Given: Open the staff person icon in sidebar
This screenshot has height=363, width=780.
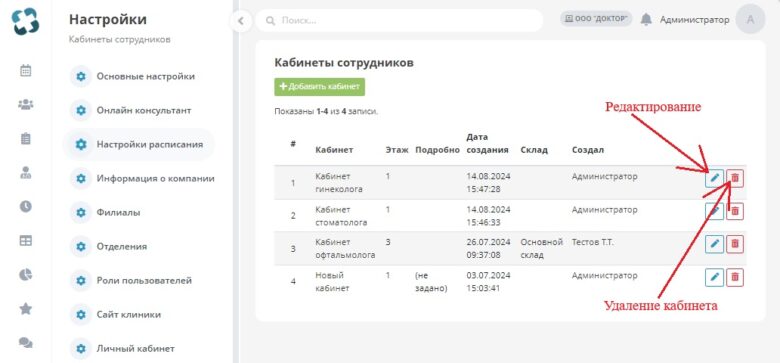Looking at the screenshot, I should (x=25, y=173).
